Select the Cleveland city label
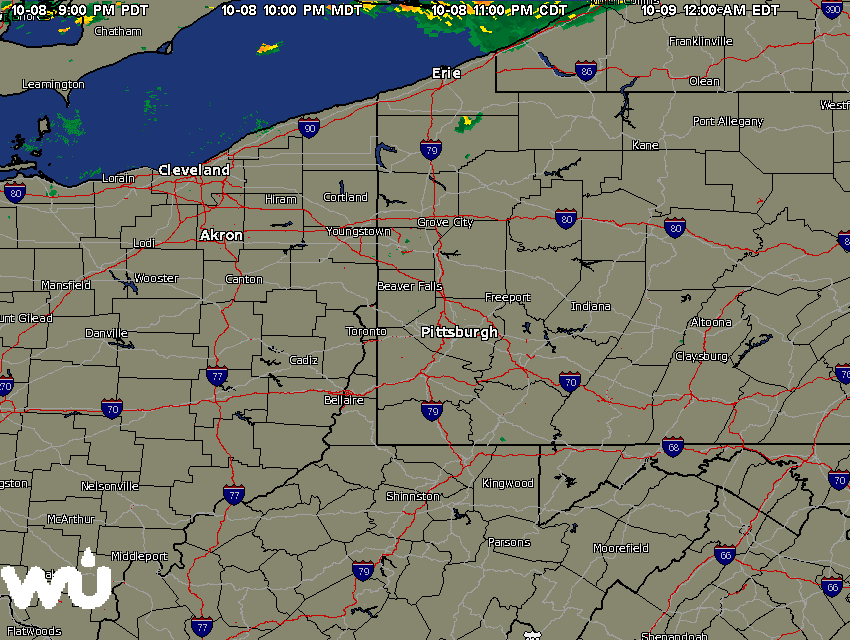This screenshot has height=640, width=850. pos(194,170)
